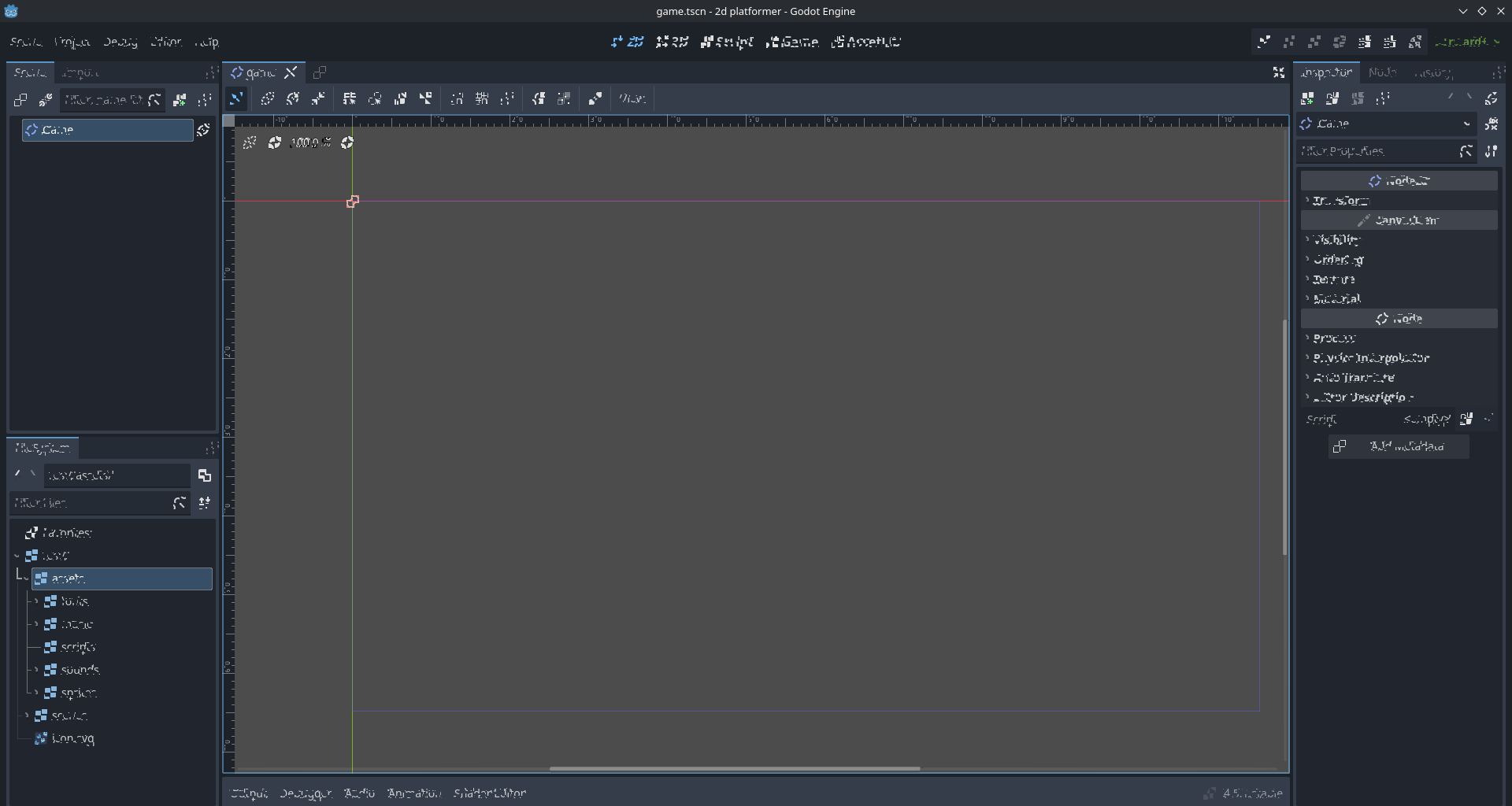Toggle distraction-free mode
1512x806 pixels.
point(1278,72)
